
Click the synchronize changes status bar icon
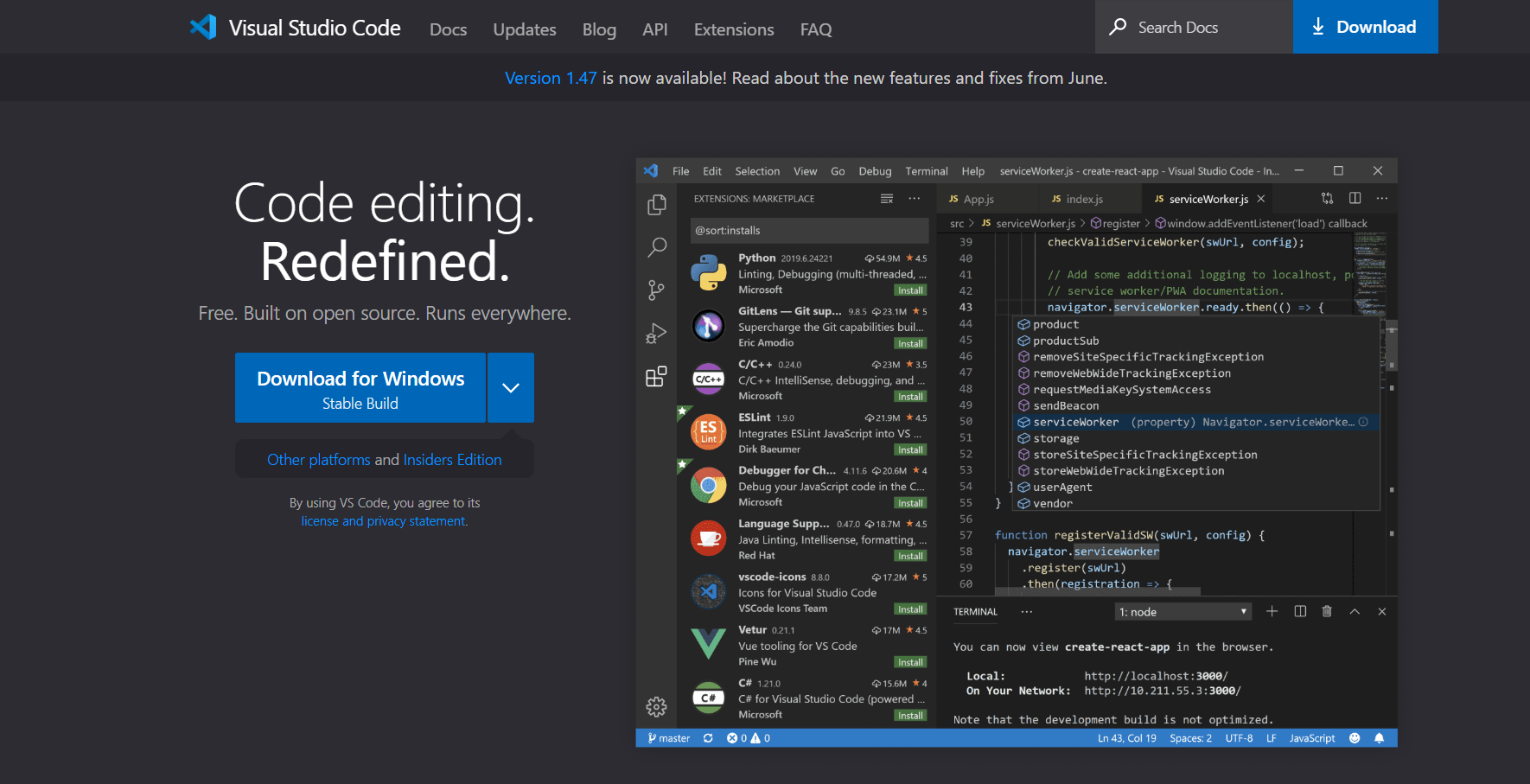click(x=708, y=738)
